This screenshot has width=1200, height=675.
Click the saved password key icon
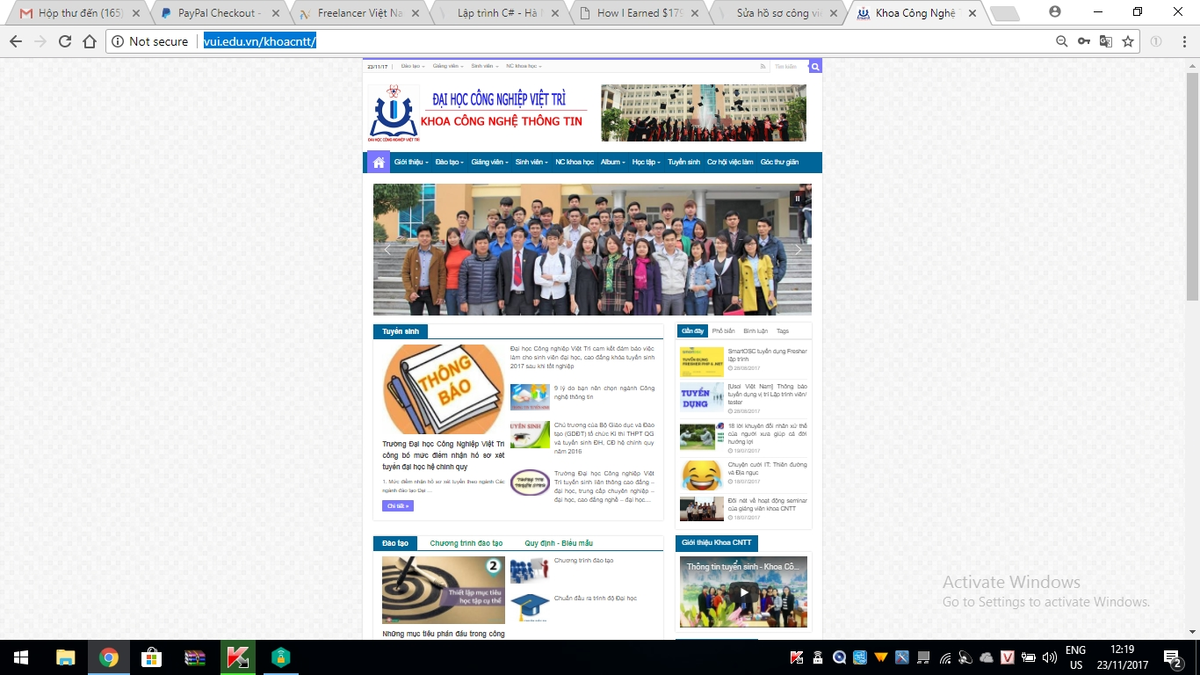coord(1084,41)
